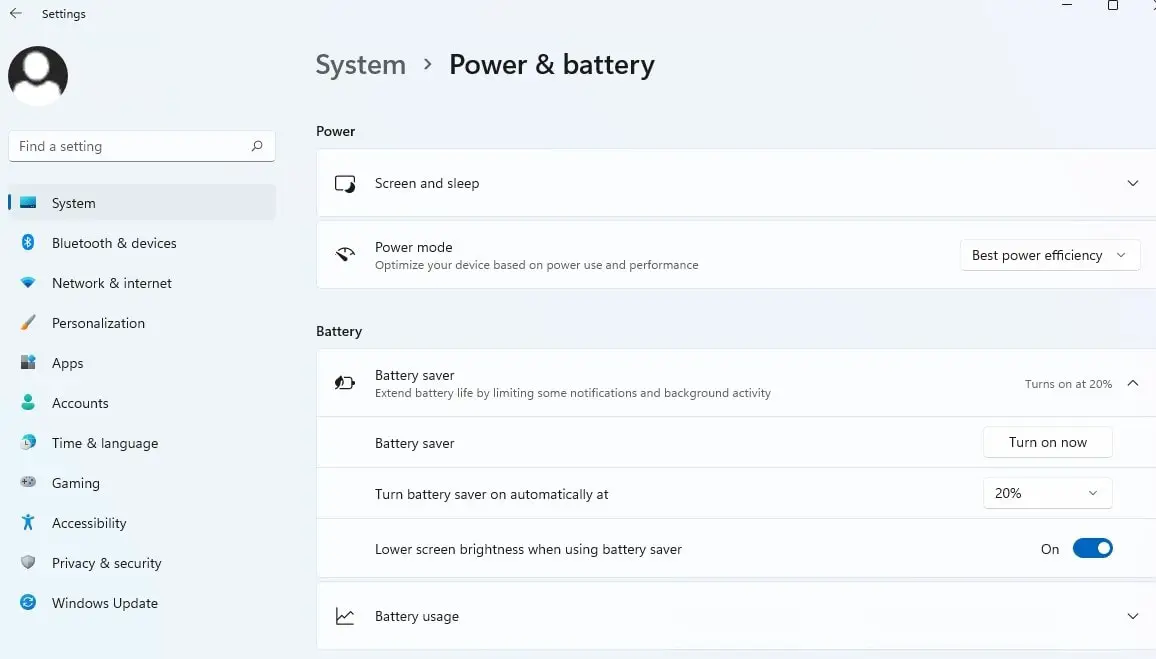1156x659 pixels.
Task: Click the Accessibility figure icon
Action: click(28, 523)
